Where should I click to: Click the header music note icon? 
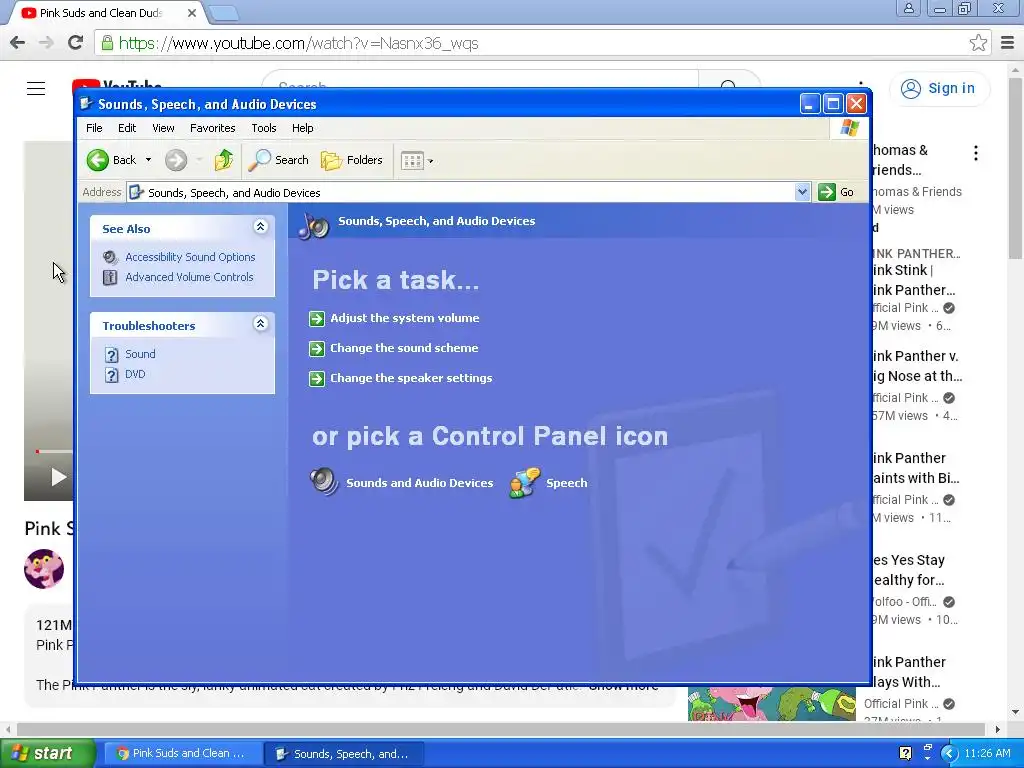[314, 226]
